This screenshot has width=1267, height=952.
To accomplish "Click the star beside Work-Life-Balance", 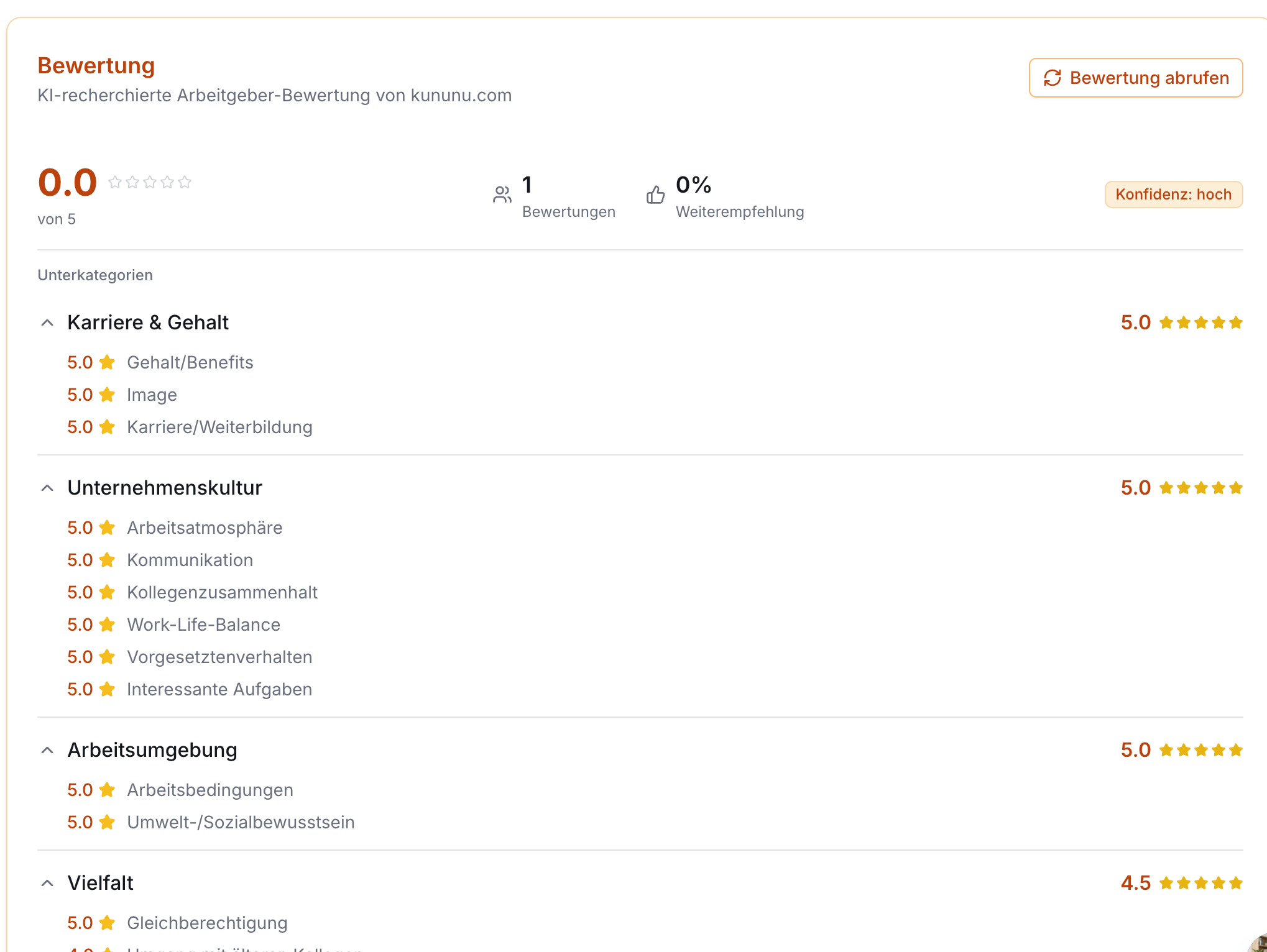I will click(107, 625).
